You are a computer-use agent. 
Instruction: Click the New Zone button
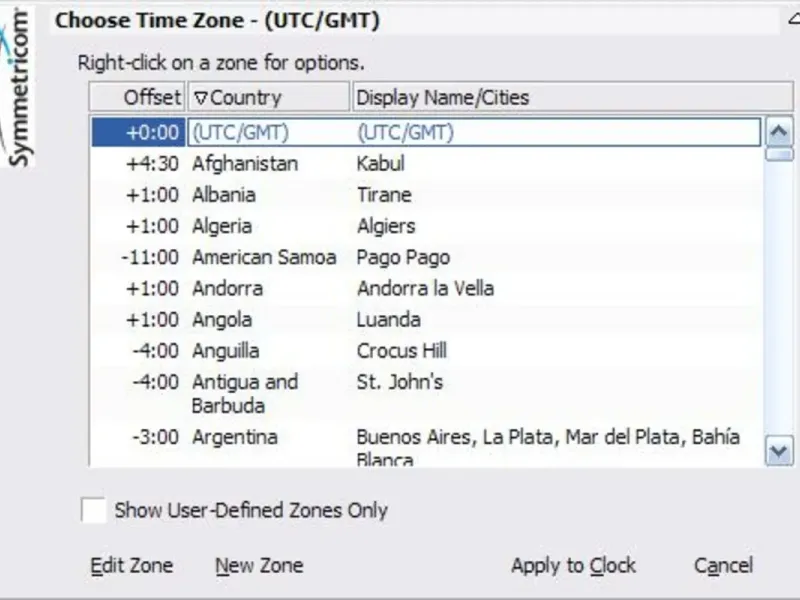click(259, 565)
